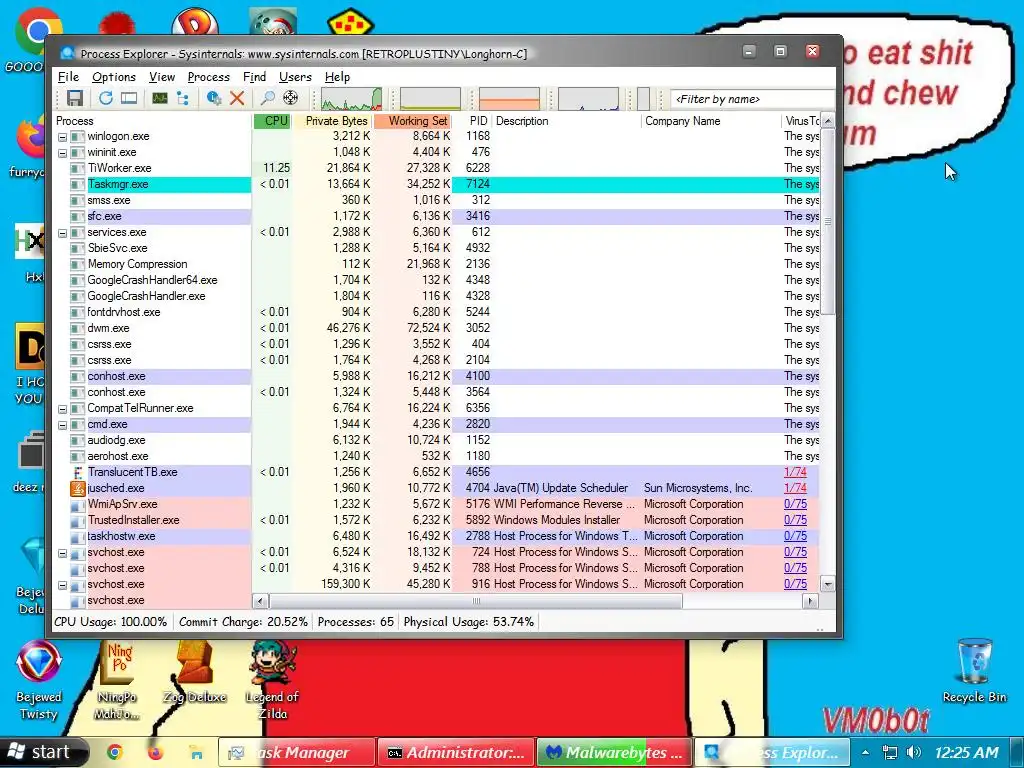Screen dimensions: 1024x768
Task: Click the yellow commit history mini graph
Action: point(430,99)
